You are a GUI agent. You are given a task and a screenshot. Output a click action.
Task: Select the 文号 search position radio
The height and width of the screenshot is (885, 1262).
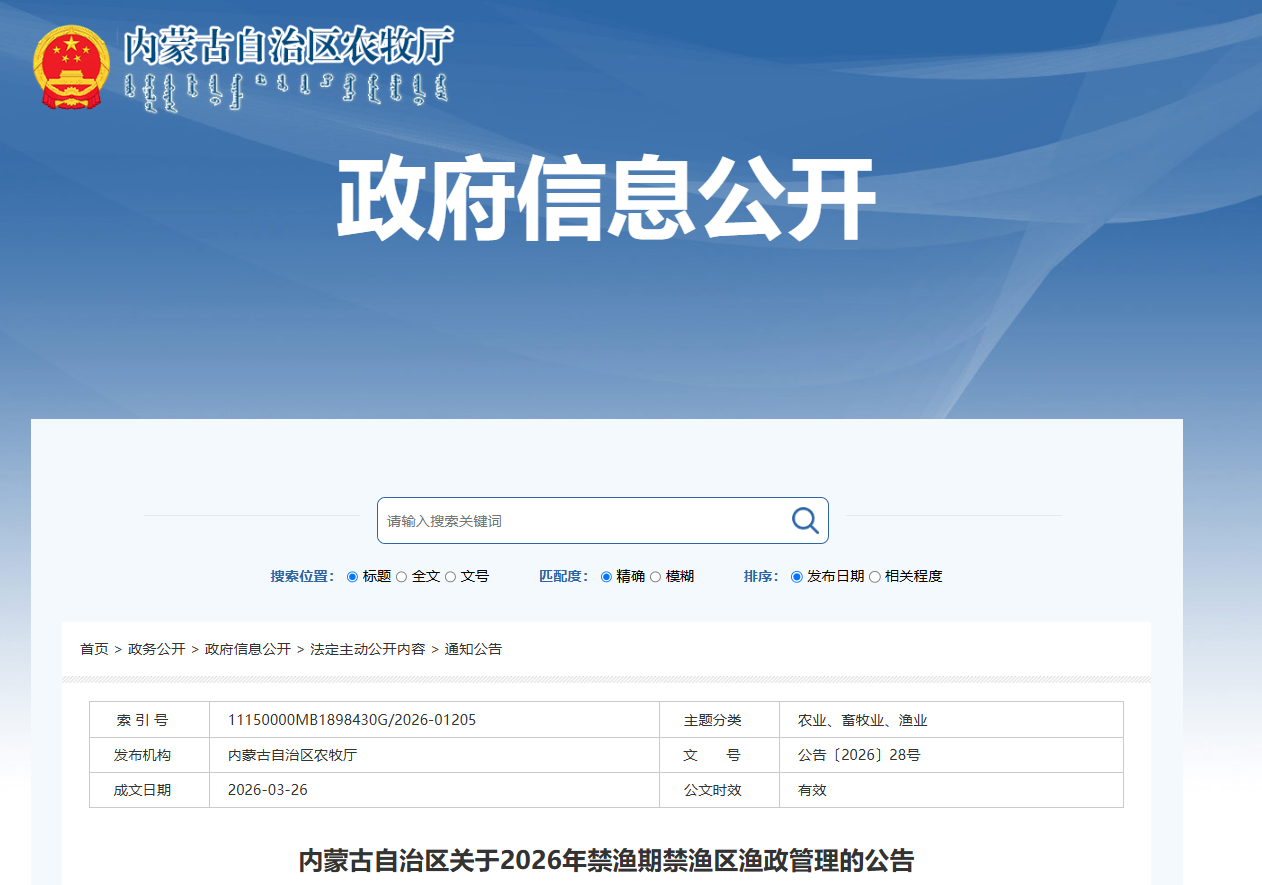[451, 577]
